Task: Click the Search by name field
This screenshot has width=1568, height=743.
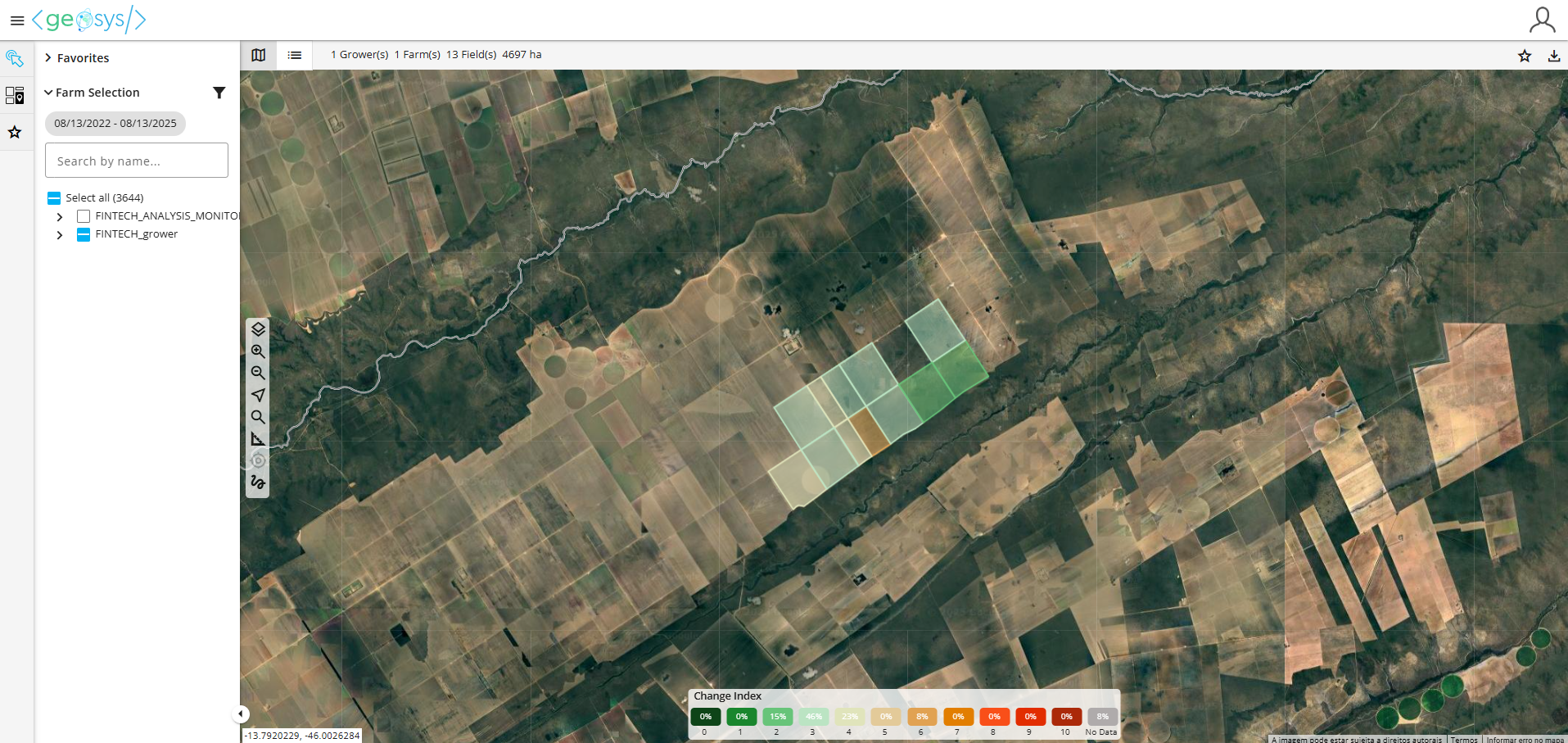Action: pyautogui.click(x=137, y=161)
